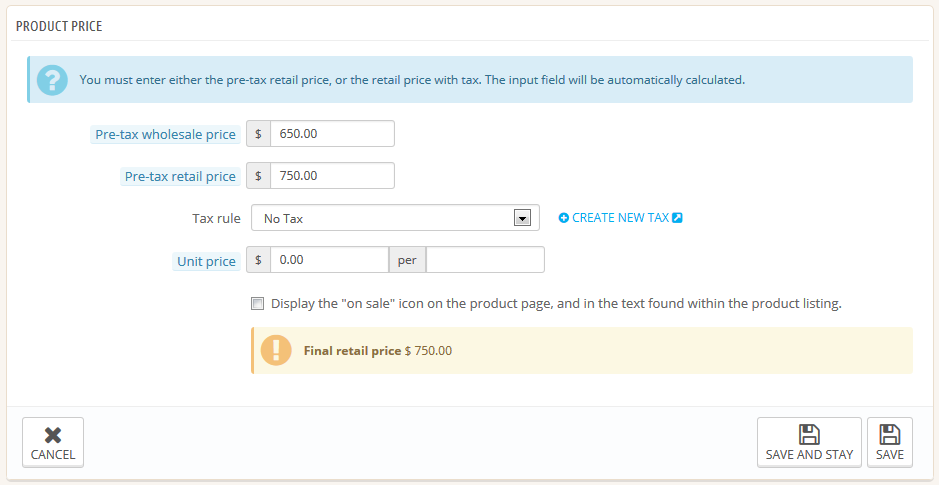Click the Pre-tax wholesale price label
The height and width of the screenshot is (485, 939).
[x=165, y=134]
